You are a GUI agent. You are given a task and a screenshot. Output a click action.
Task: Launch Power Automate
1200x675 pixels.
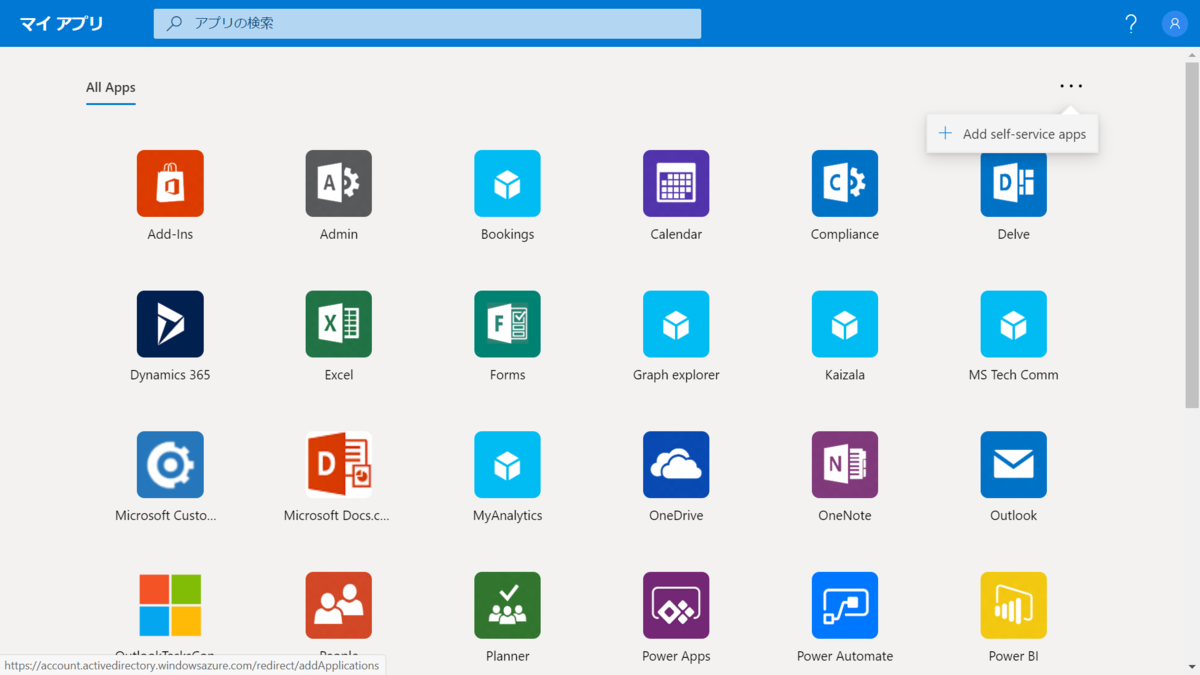pyautogui.click(x=845, y=606)
